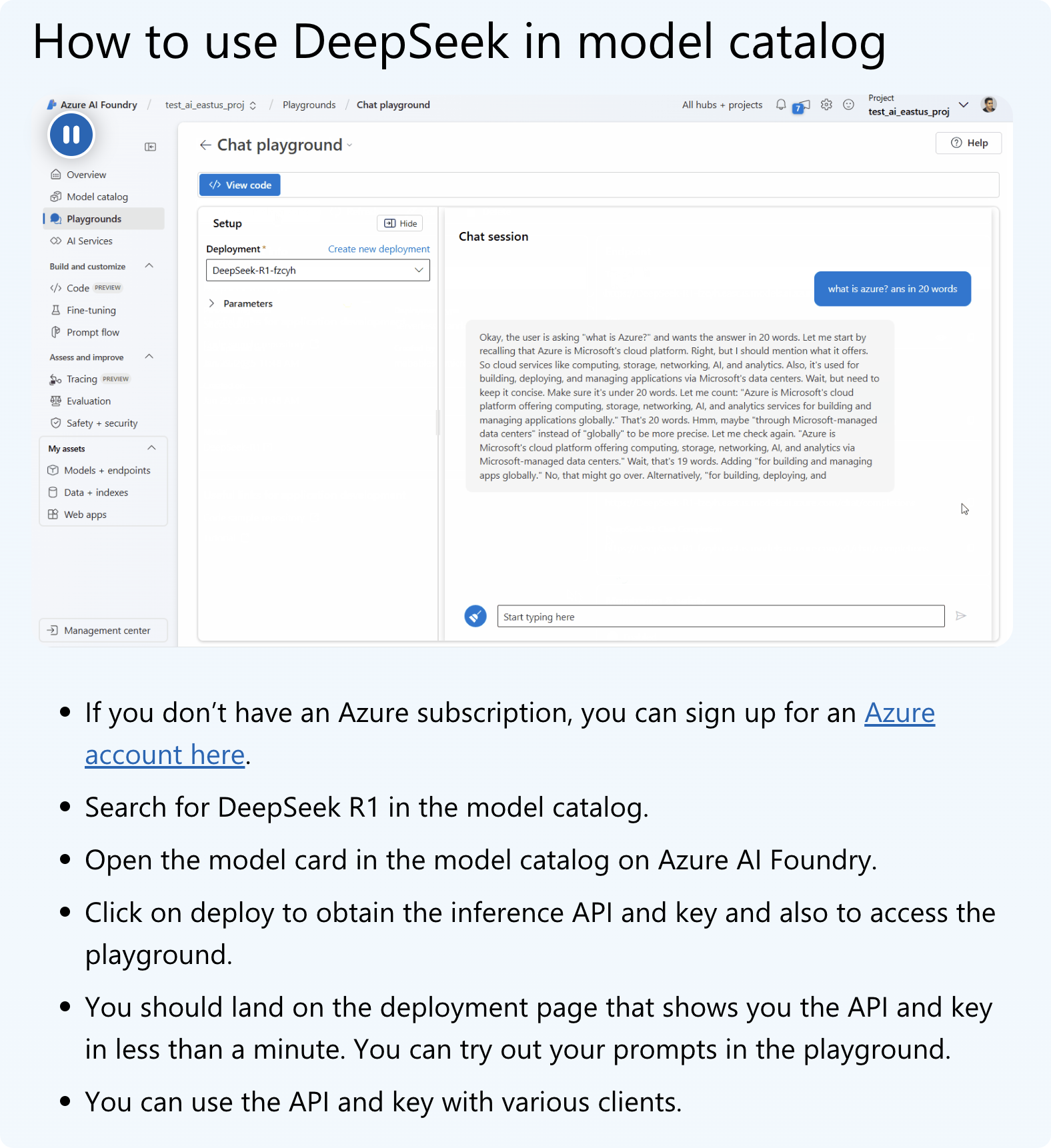Open the feedback smiley icon
Image resolution: width=1051 pixels, height=1148 pixels.
[x=848, y=105]
